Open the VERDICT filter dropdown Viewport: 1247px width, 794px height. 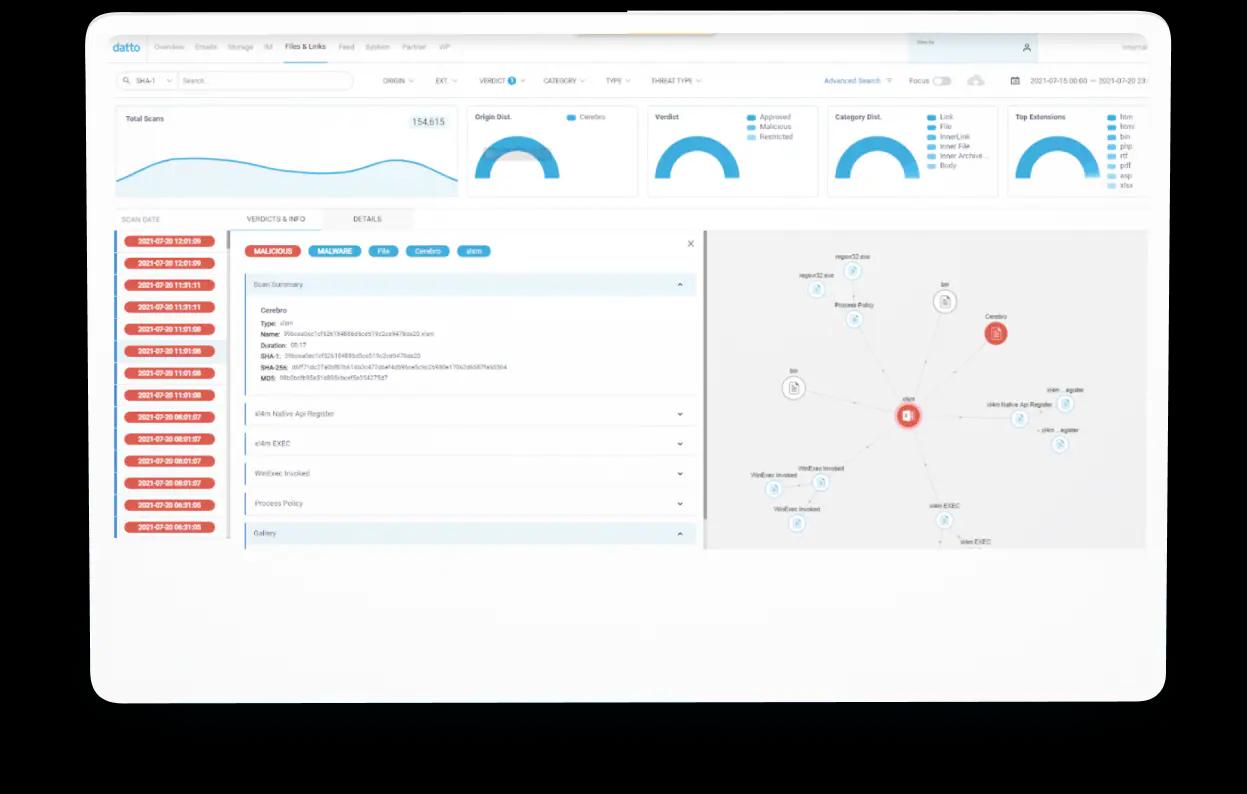[498, 81]
